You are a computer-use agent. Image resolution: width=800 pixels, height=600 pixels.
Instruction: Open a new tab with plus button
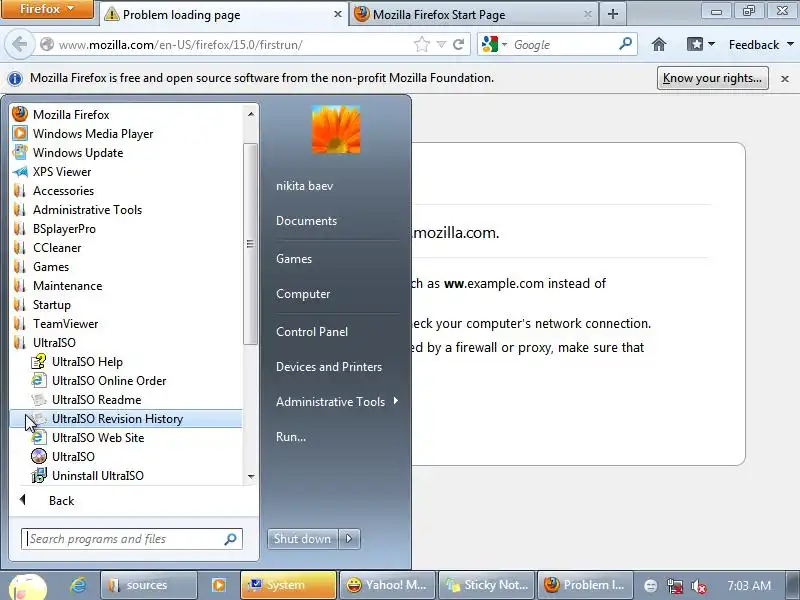click(x=613, y=14)
